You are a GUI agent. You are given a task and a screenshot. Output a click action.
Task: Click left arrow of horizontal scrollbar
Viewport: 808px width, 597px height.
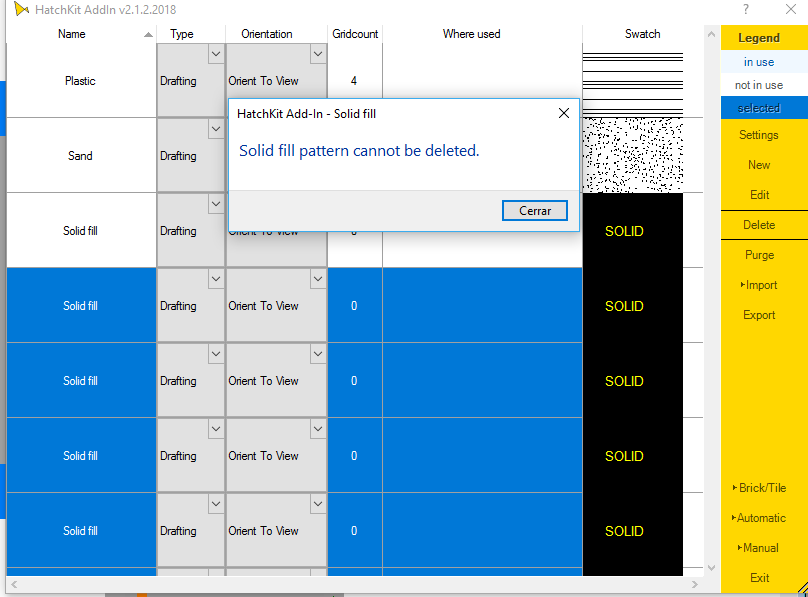coord(14,584)
